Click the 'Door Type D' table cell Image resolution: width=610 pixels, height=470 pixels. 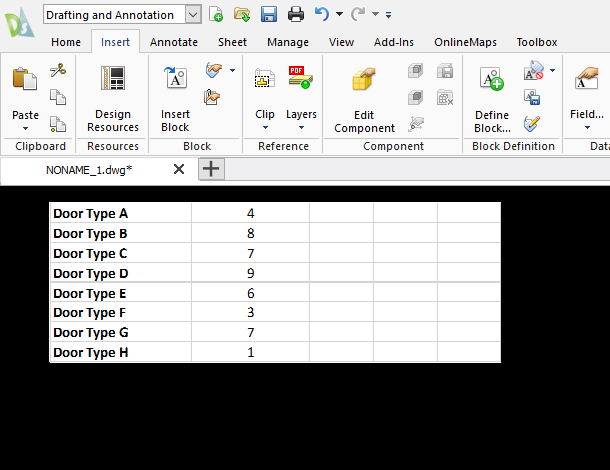(121, 273)
